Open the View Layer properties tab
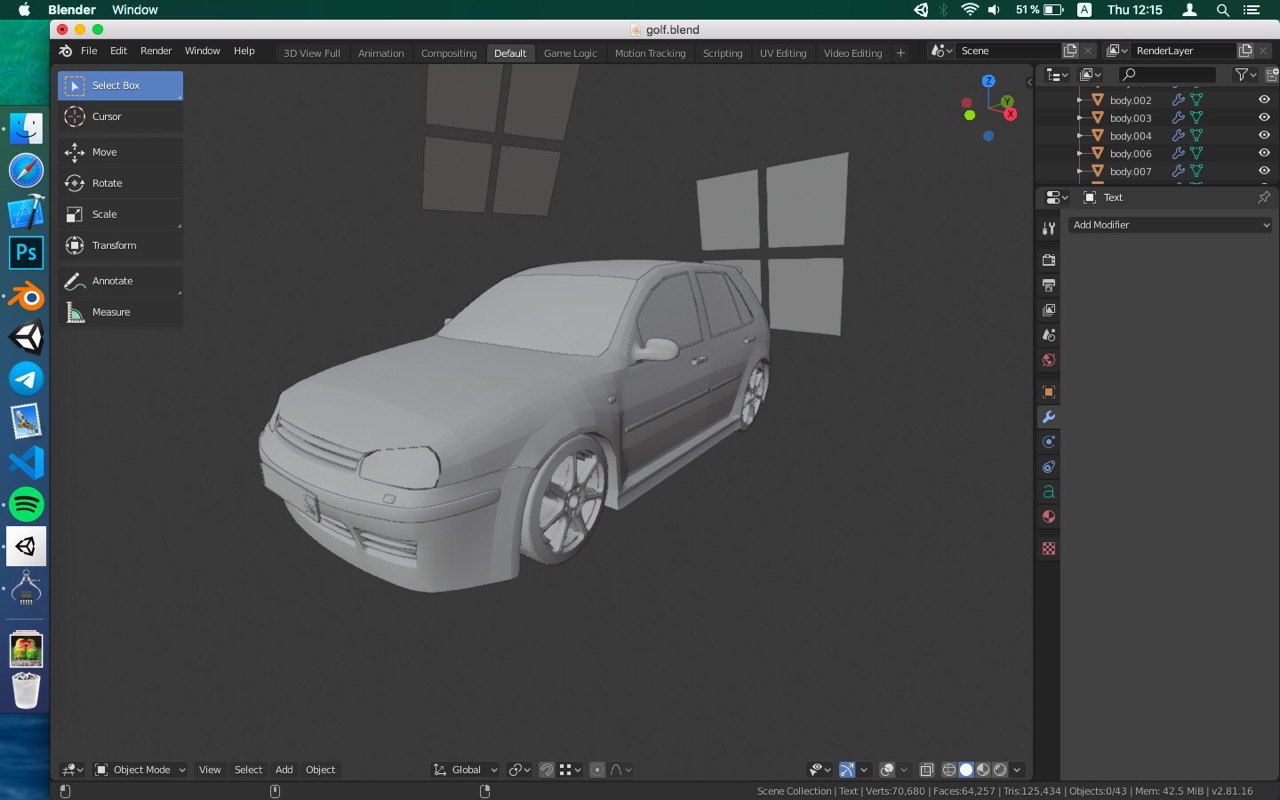Viewport: 1280px width, 800px height. pyautogui.click(x=1048, y=310)
